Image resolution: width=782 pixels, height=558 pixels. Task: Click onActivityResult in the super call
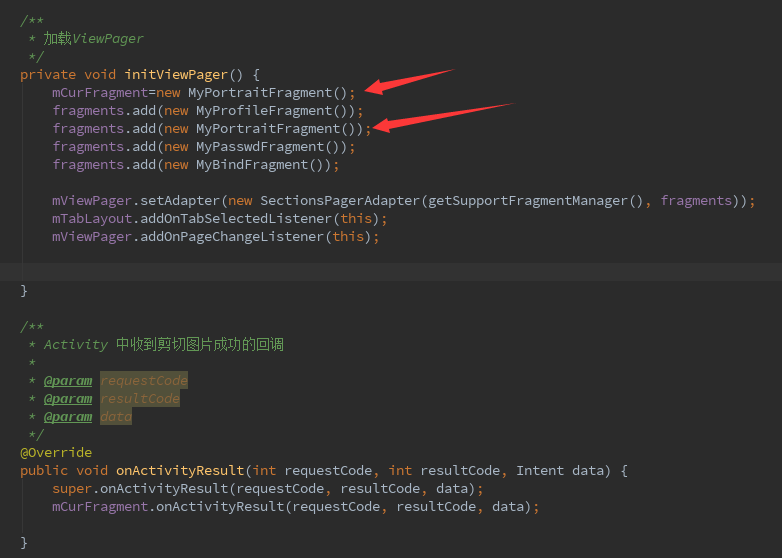tap(164, 488)
